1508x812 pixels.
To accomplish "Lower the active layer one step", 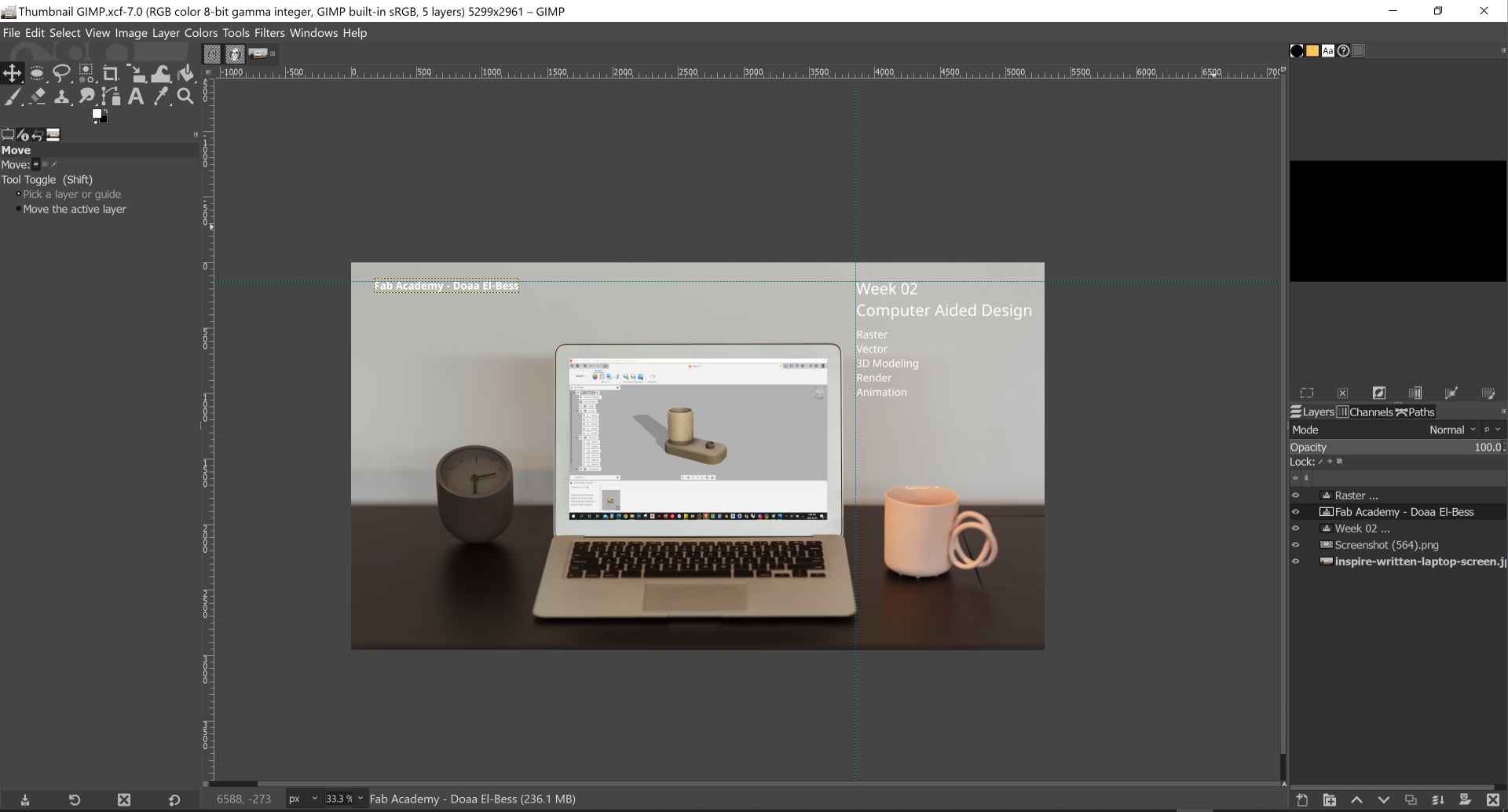I will coord(1383,800).
